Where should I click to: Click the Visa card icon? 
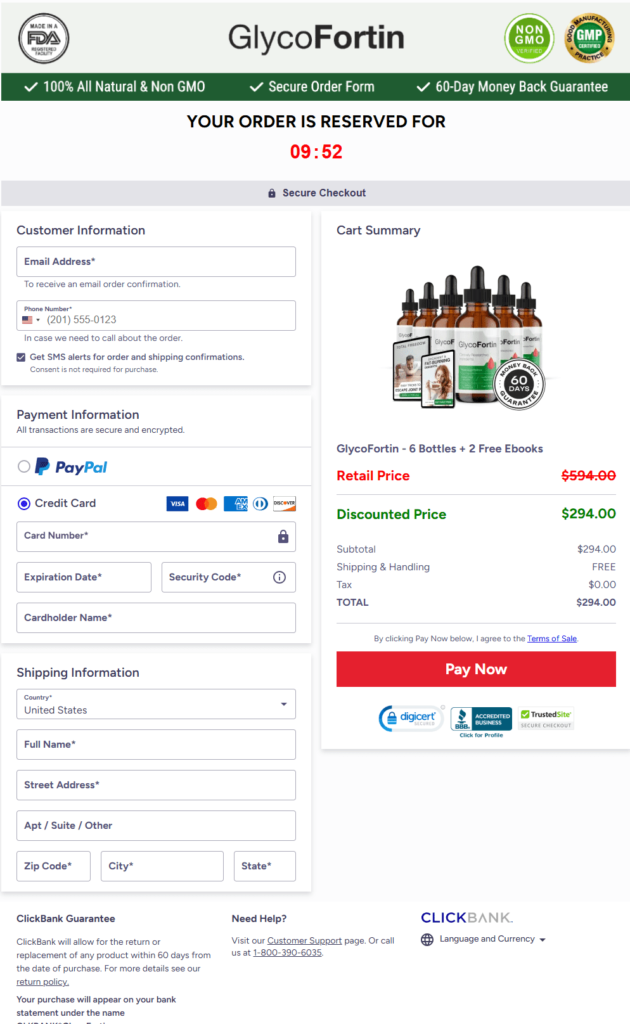(177, 503)
